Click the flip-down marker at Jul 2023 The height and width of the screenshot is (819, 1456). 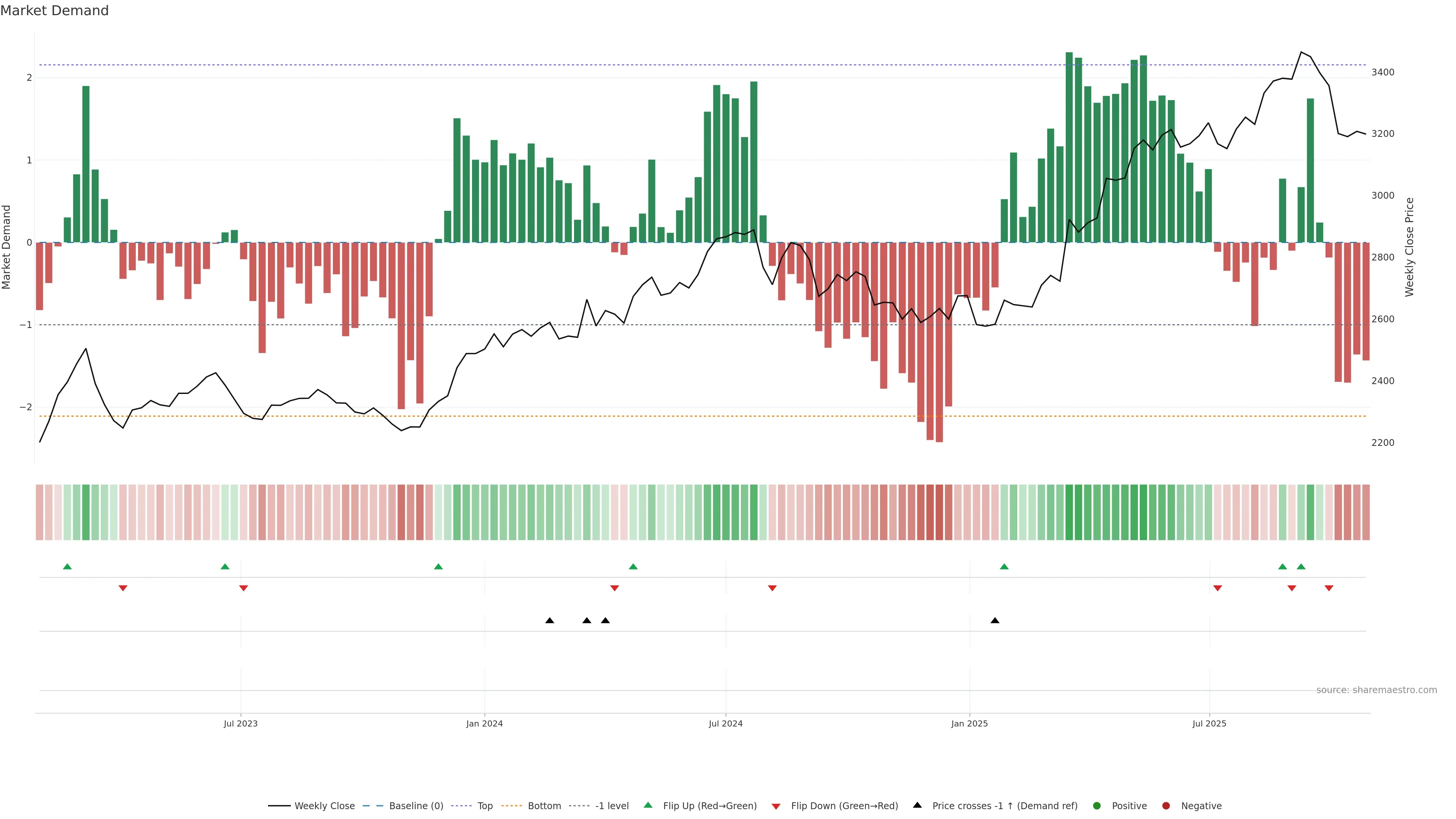point(243,588)
